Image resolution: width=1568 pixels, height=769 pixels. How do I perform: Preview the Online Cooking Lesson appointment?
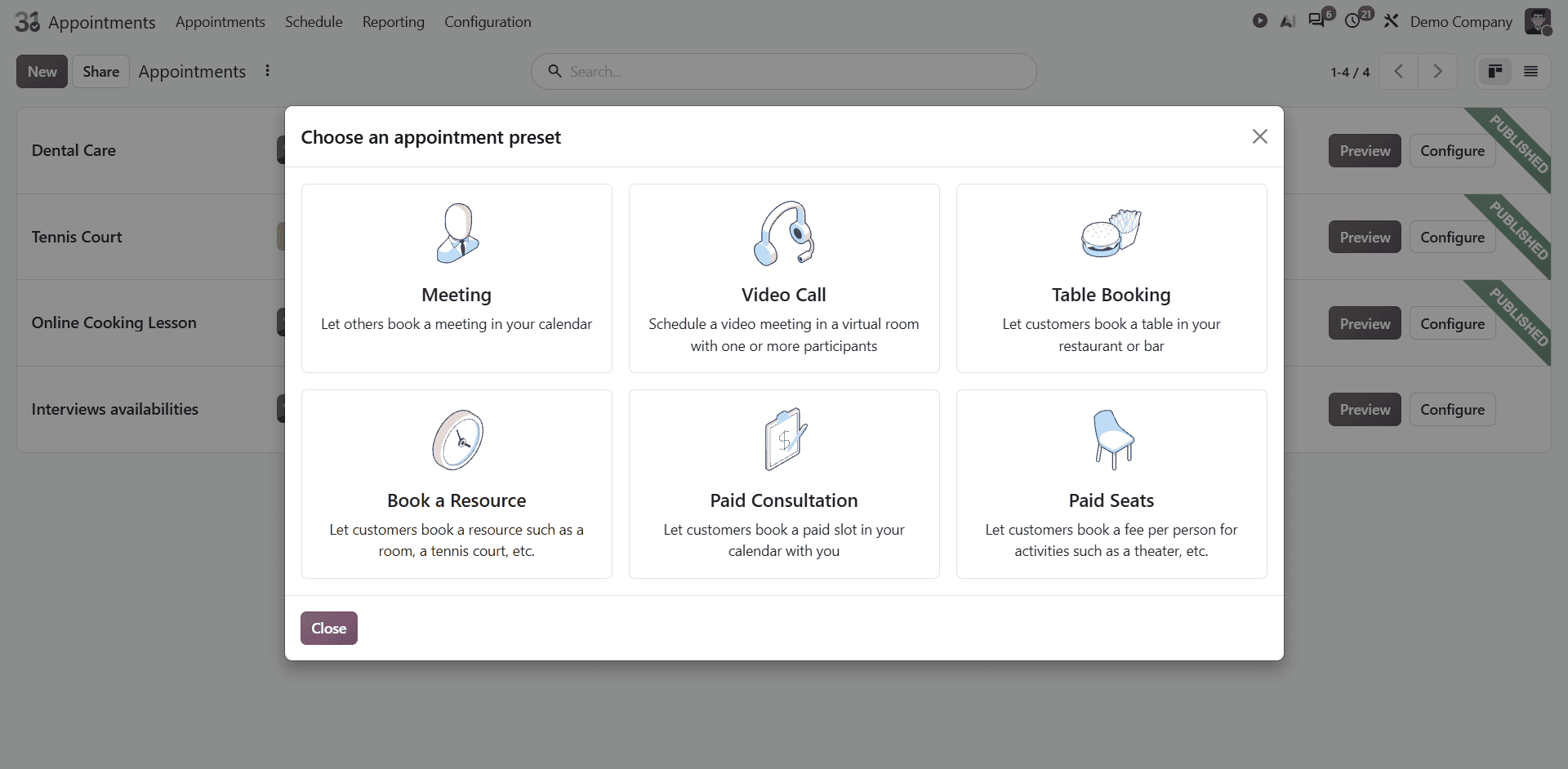[x=1365, y=323]
